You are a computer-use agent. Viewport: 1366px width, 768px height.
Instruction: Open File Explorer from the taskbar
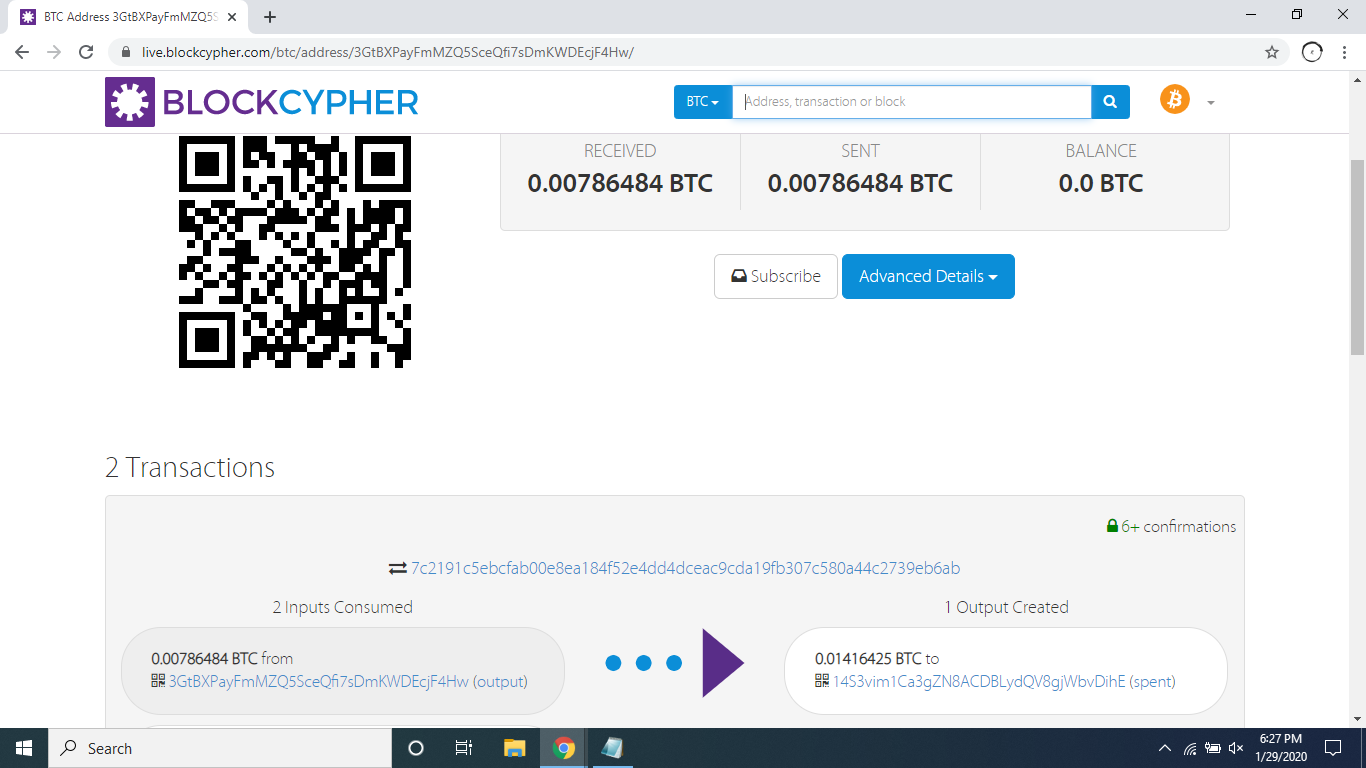click(x=514, y=748)
